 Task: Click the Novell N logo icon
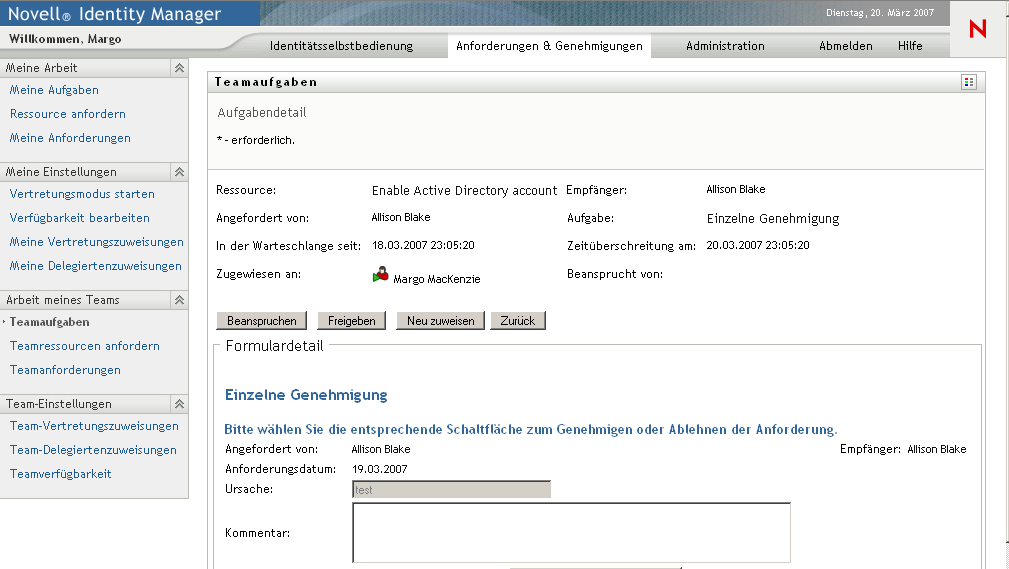977,29
